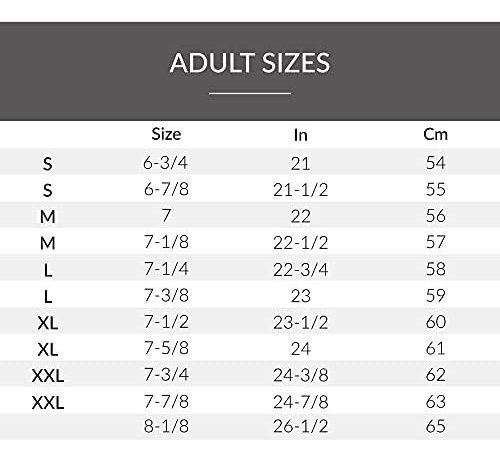Select the 24-3/8 inches cell
Screen dimensions: 500x461
300,375
